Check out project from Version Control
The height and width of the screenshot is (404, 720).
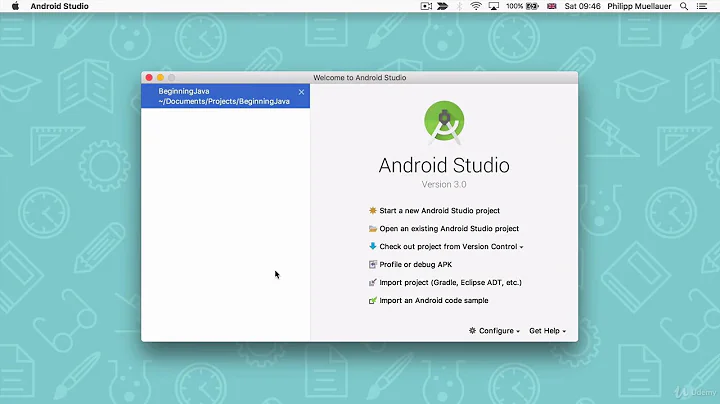point(448,247)
